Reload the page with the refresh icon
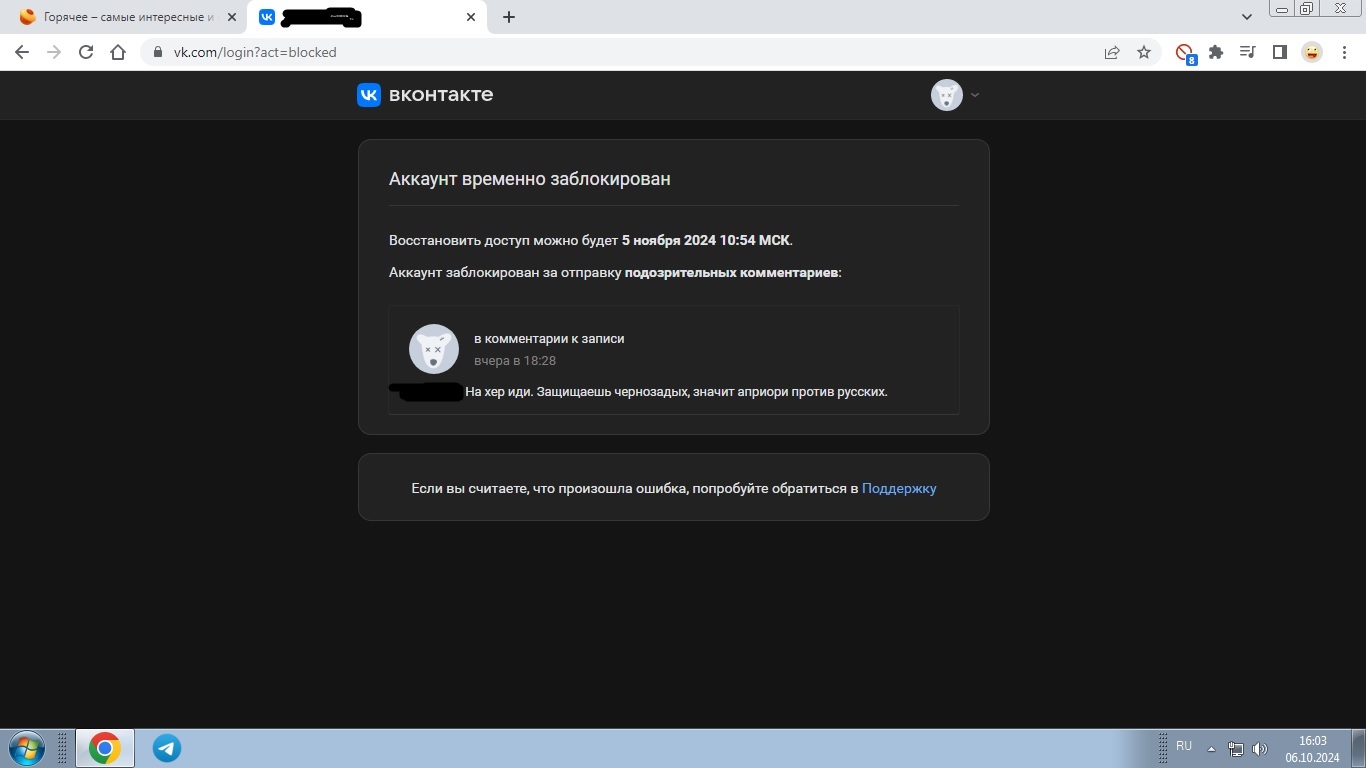Image resolution: width=1366 pixels, height=768 pixels. [86, 52]
